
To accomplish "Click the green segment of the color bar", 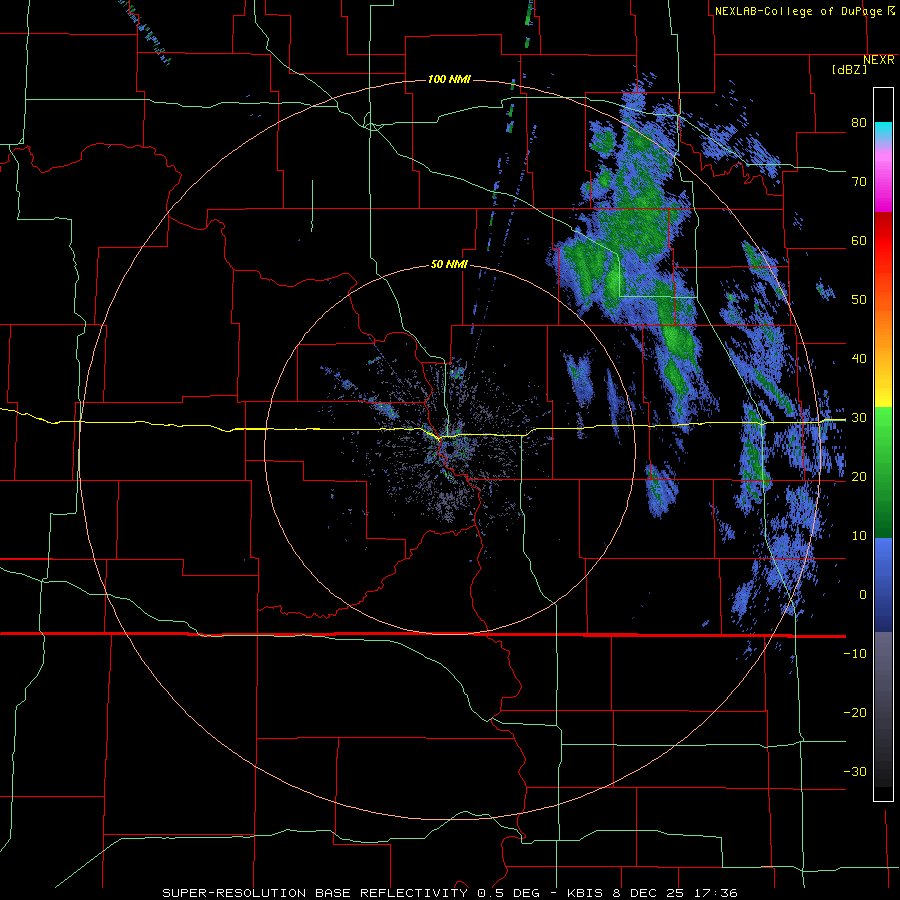I will [883, 472].
